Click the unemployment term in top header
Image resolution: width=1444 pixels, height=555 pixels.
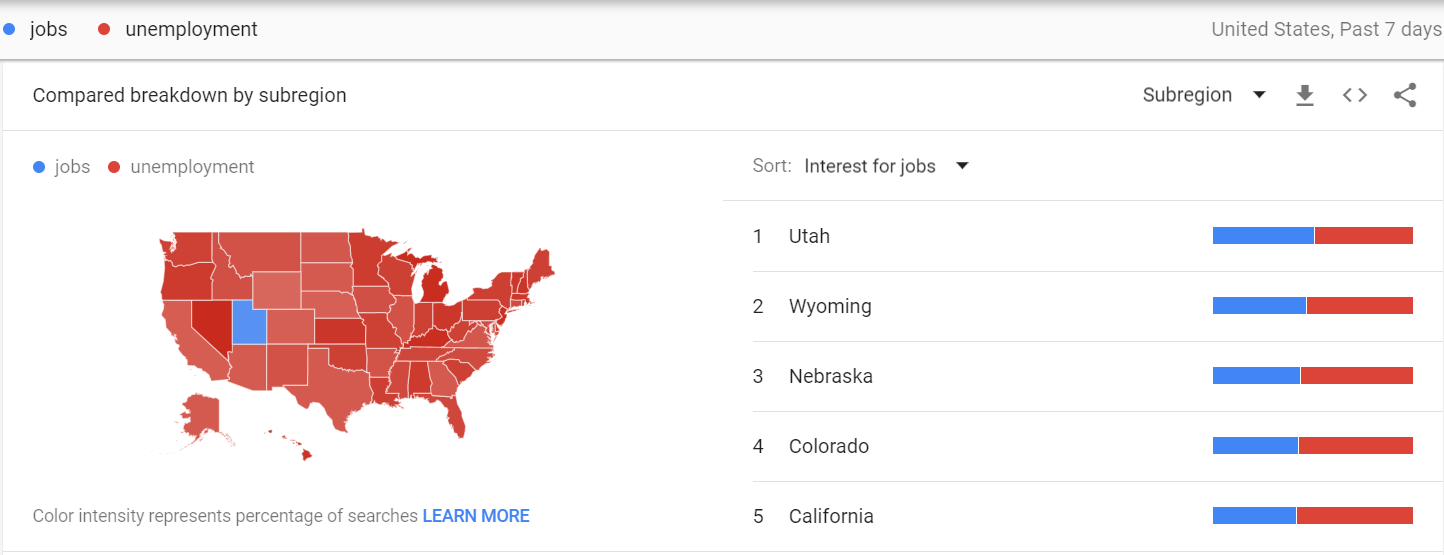point(191,29)
